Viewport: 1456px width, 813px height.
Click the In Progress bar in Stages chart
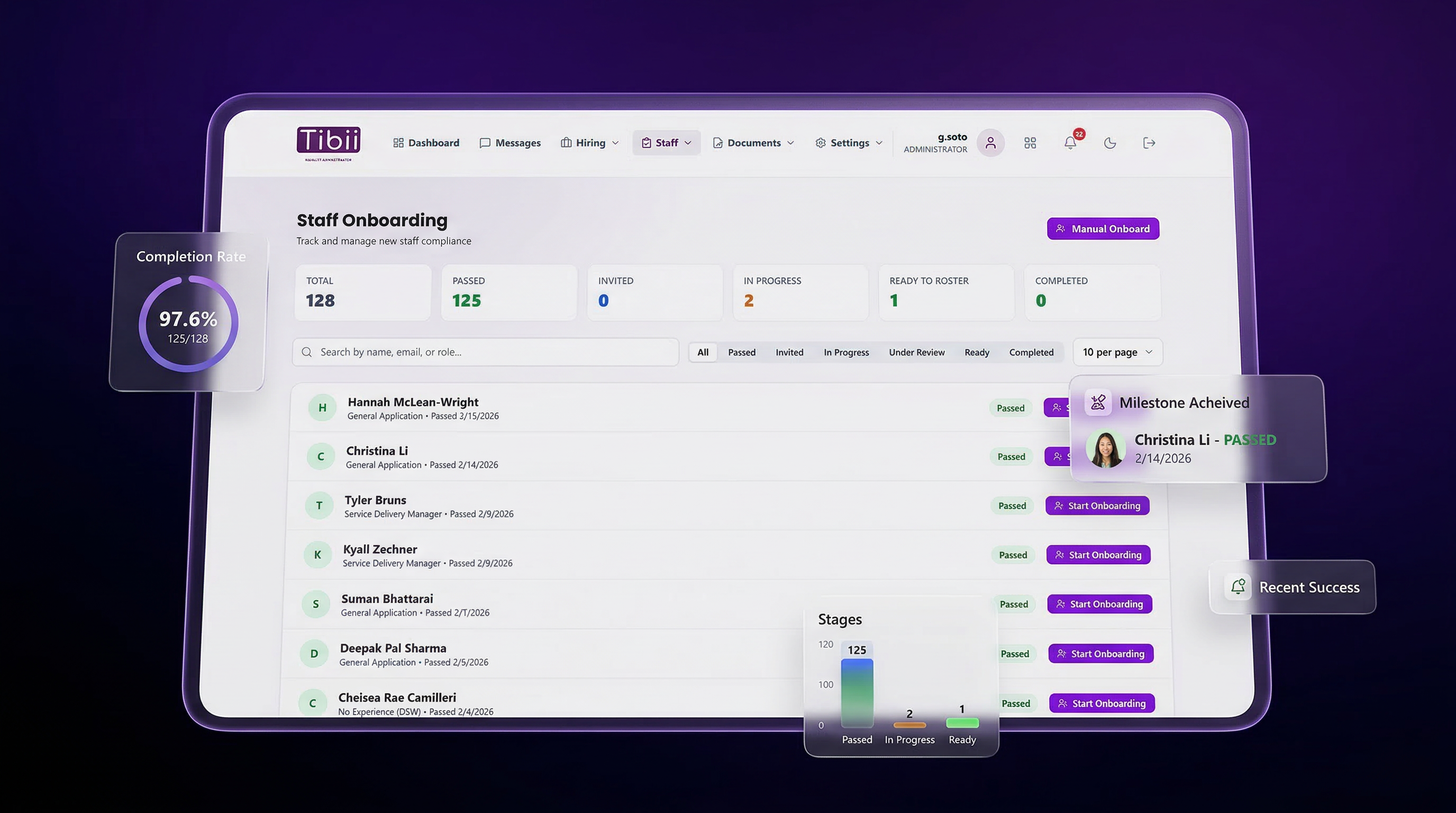909,725
